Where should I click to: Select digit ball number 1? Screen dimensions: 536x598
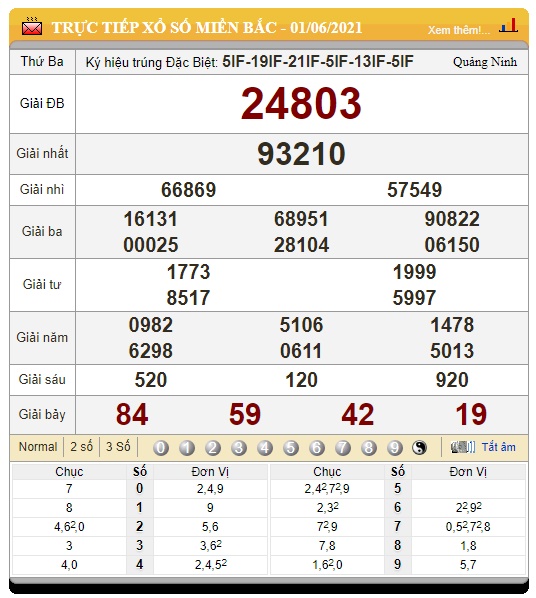(x=187, y=447)
